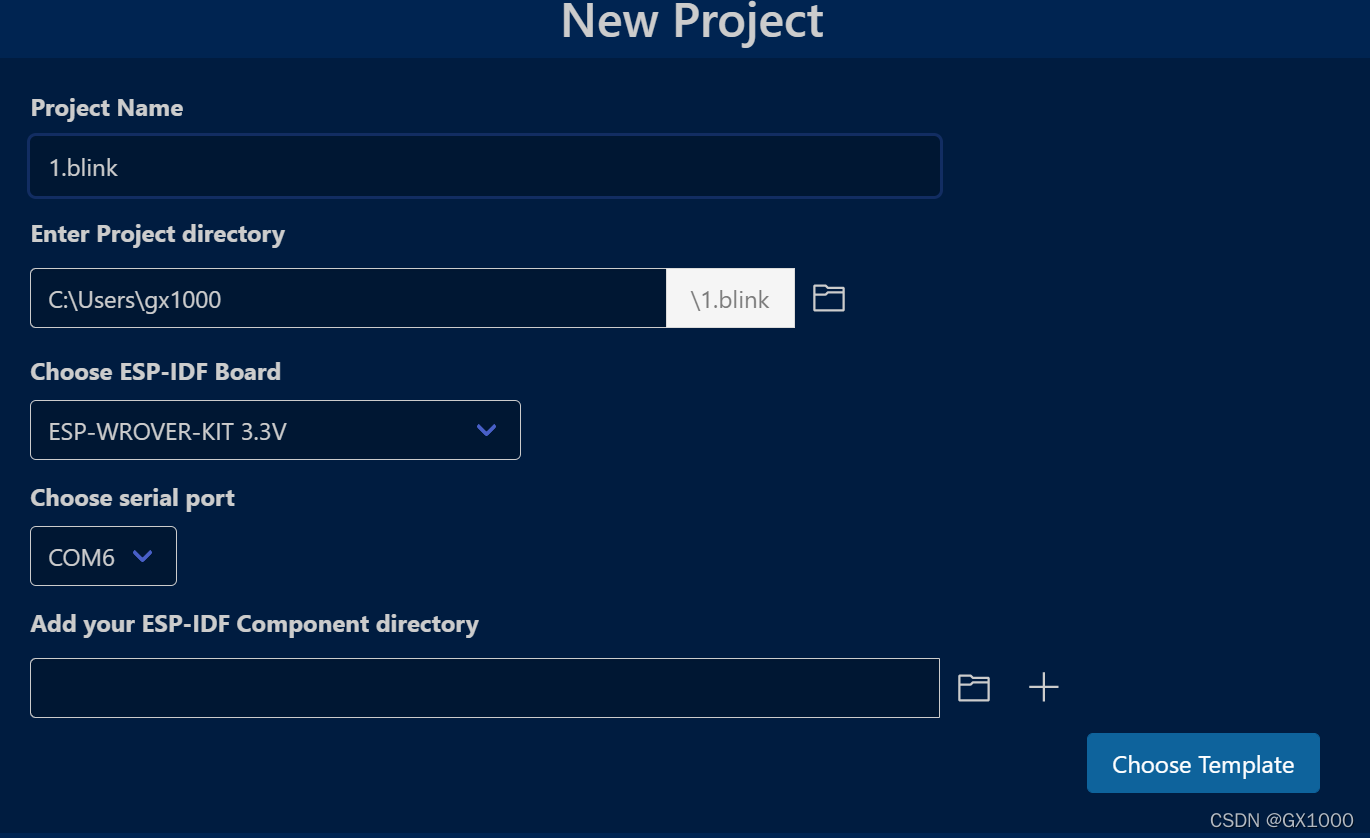This screenshot has width=1370, height=838.
Task: Open the COM6 serial port dropdown
Action: (103, 556)
